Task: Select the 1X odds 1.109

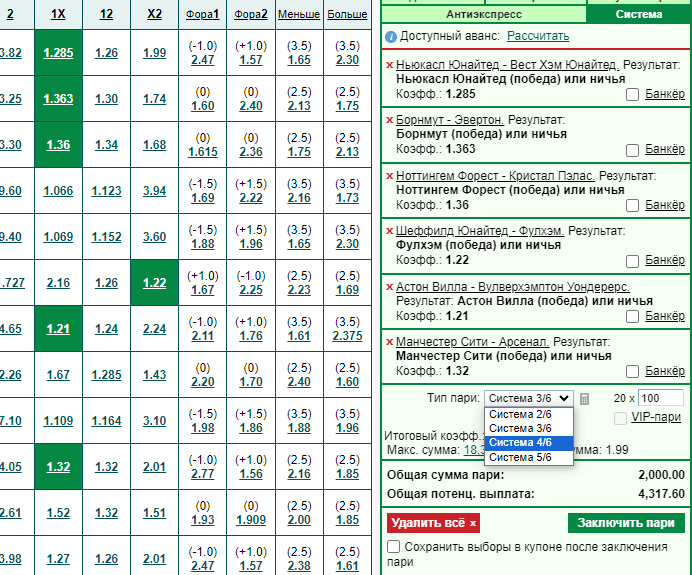Action: [x=58, y=421]
